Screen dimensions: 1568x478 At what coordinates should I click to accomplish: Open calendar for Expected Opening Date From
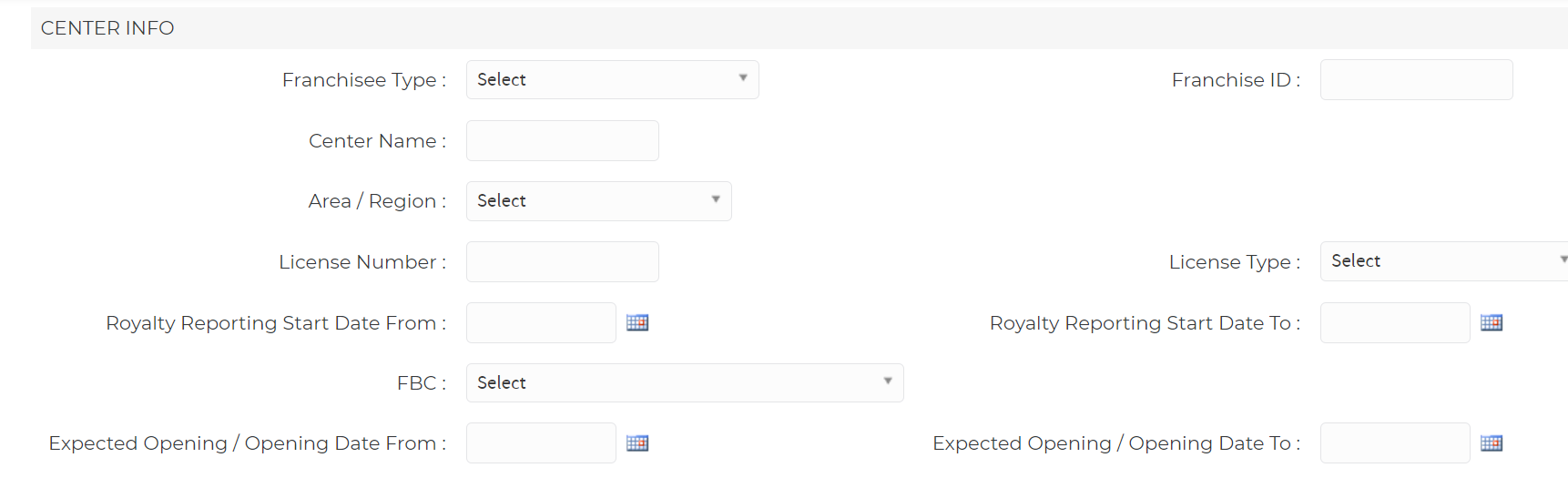point(637,443)
